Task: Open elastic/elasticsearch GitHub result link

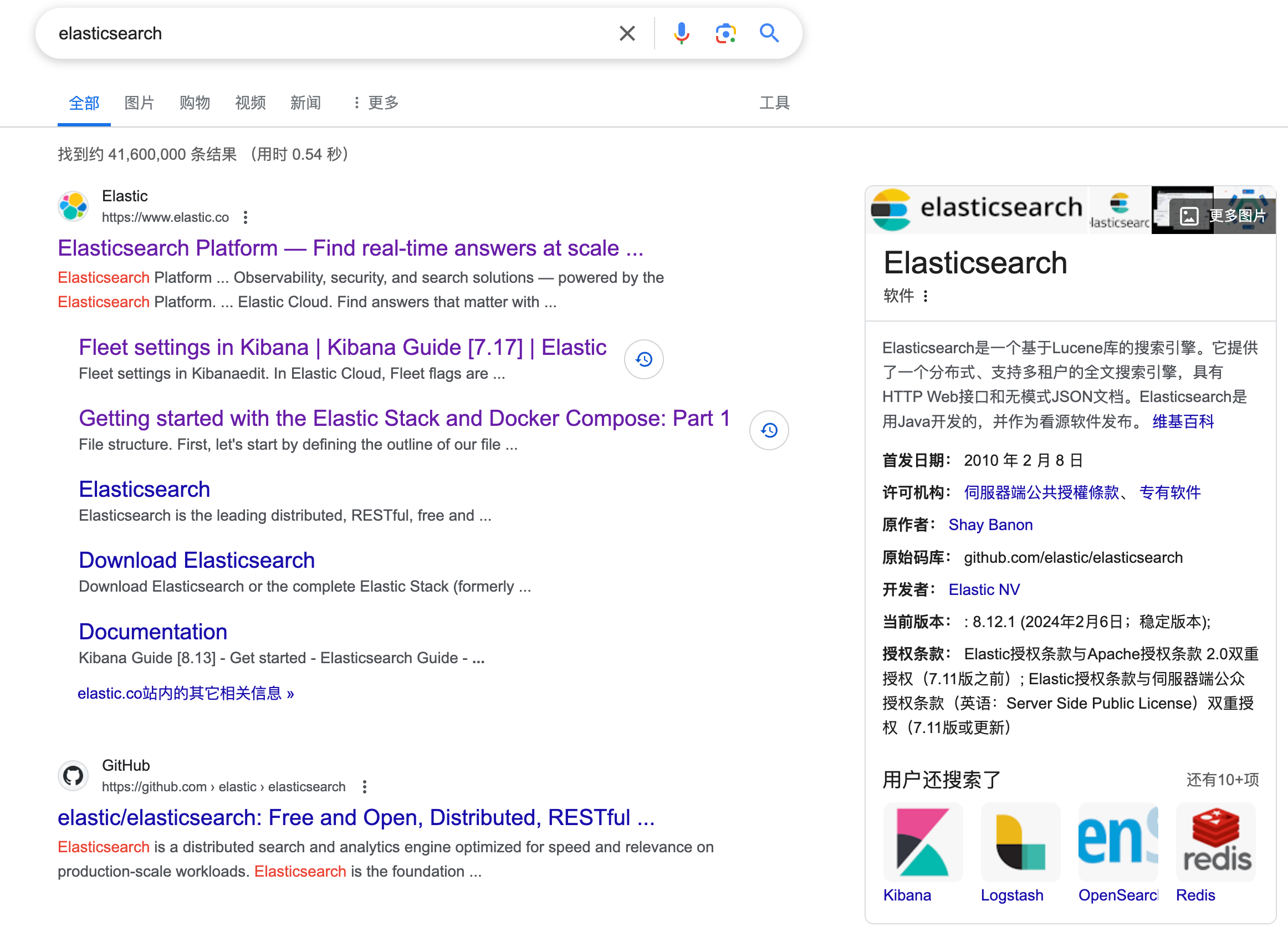Action: 356,817
